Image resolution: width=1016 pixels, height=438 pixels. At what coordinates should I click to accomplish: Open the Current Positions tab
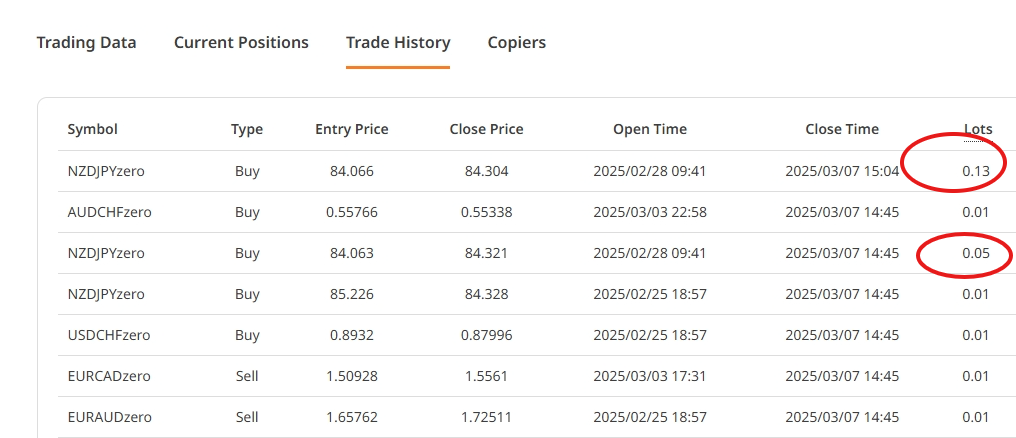point(241,43)
